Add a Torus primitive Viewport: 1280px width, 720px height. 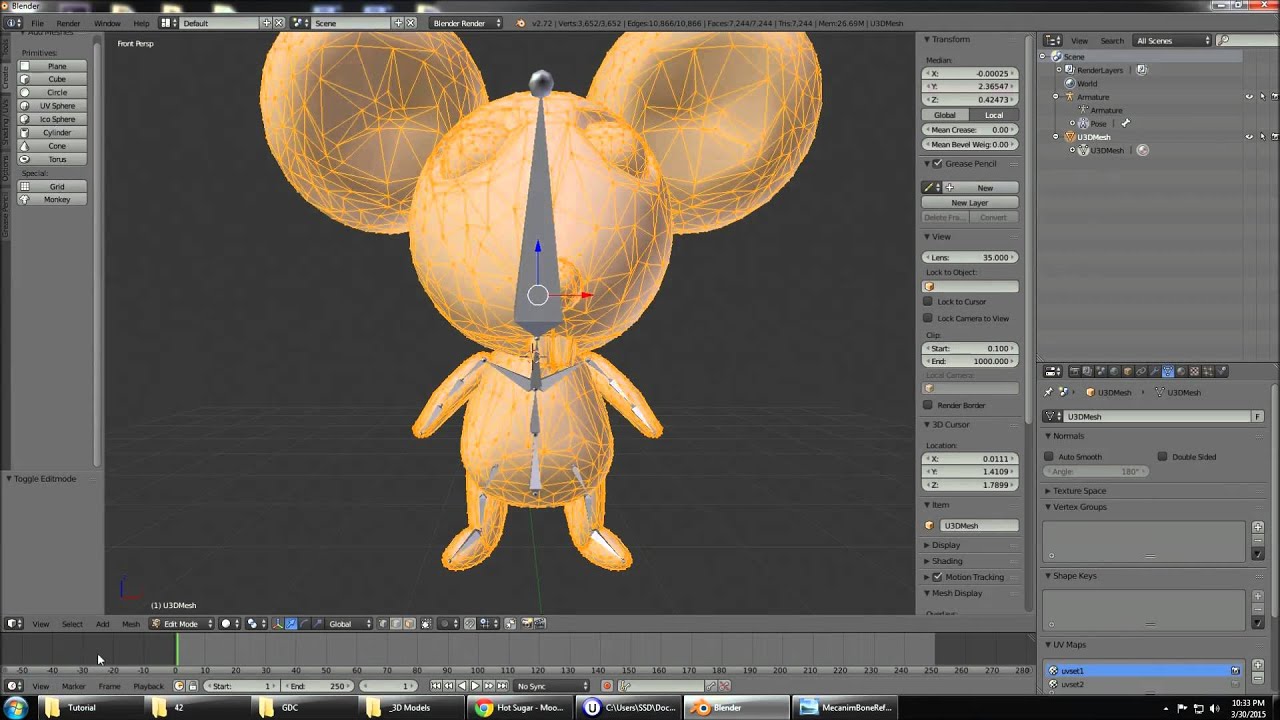pos(53,159)
